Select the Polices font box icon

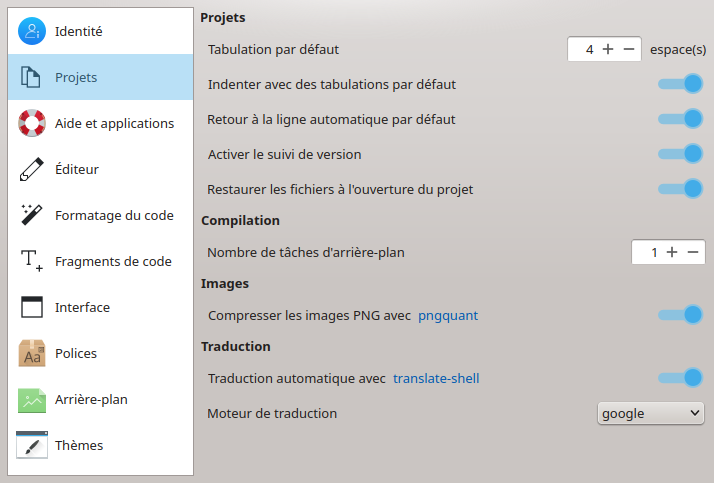pos(32,353)
